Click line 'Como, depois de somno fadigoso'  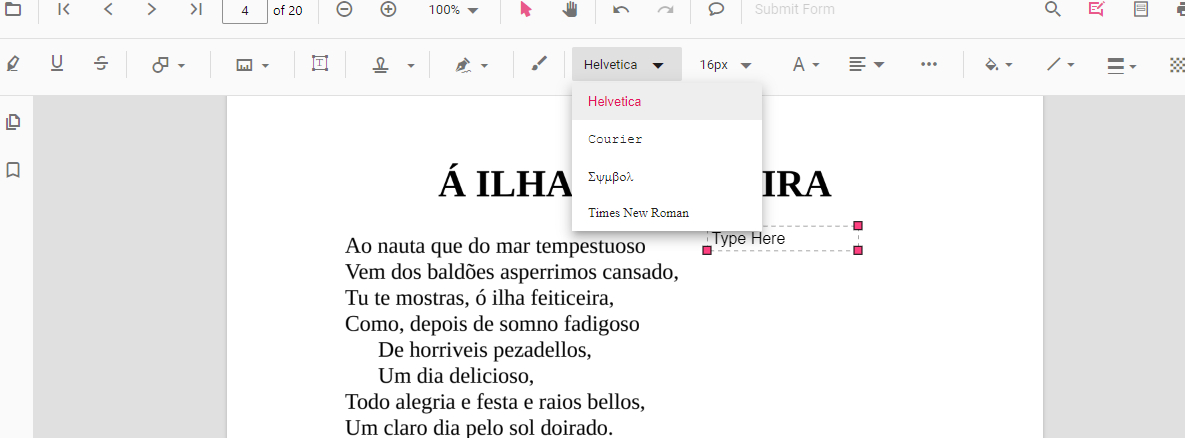tap(492, 324)
